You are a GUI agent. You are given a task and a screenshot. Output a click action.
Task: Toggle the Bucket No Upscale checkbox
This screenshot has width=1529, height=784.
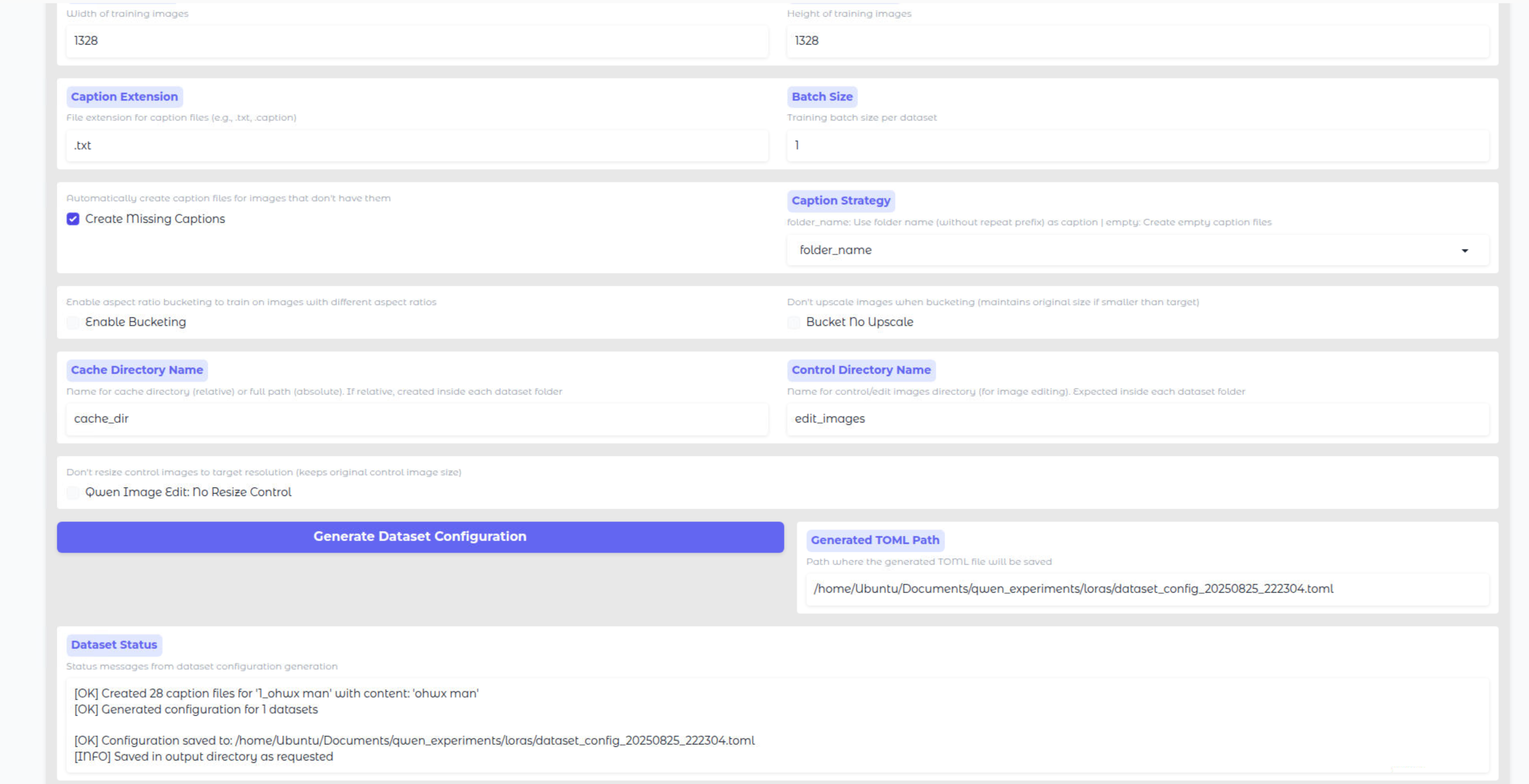tap(794, 322)
